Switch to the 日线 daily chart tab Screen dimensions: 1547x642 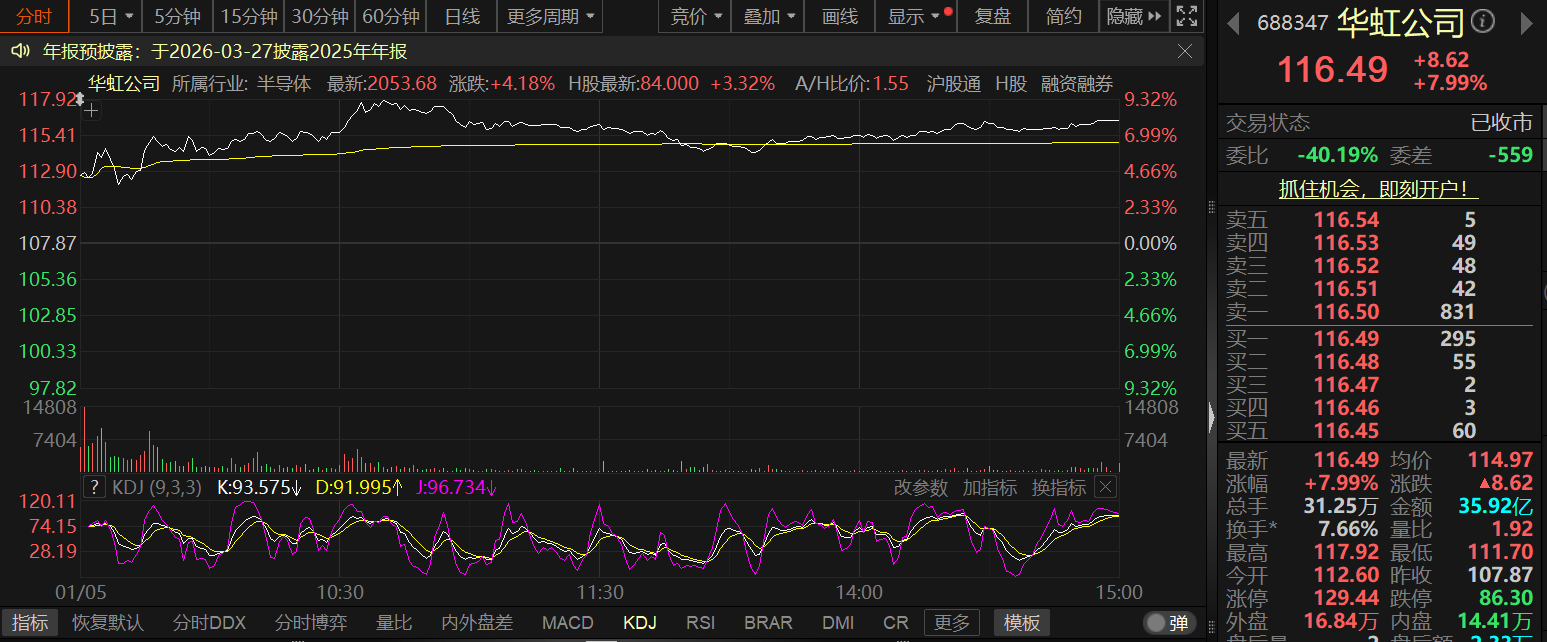(461, 16)
